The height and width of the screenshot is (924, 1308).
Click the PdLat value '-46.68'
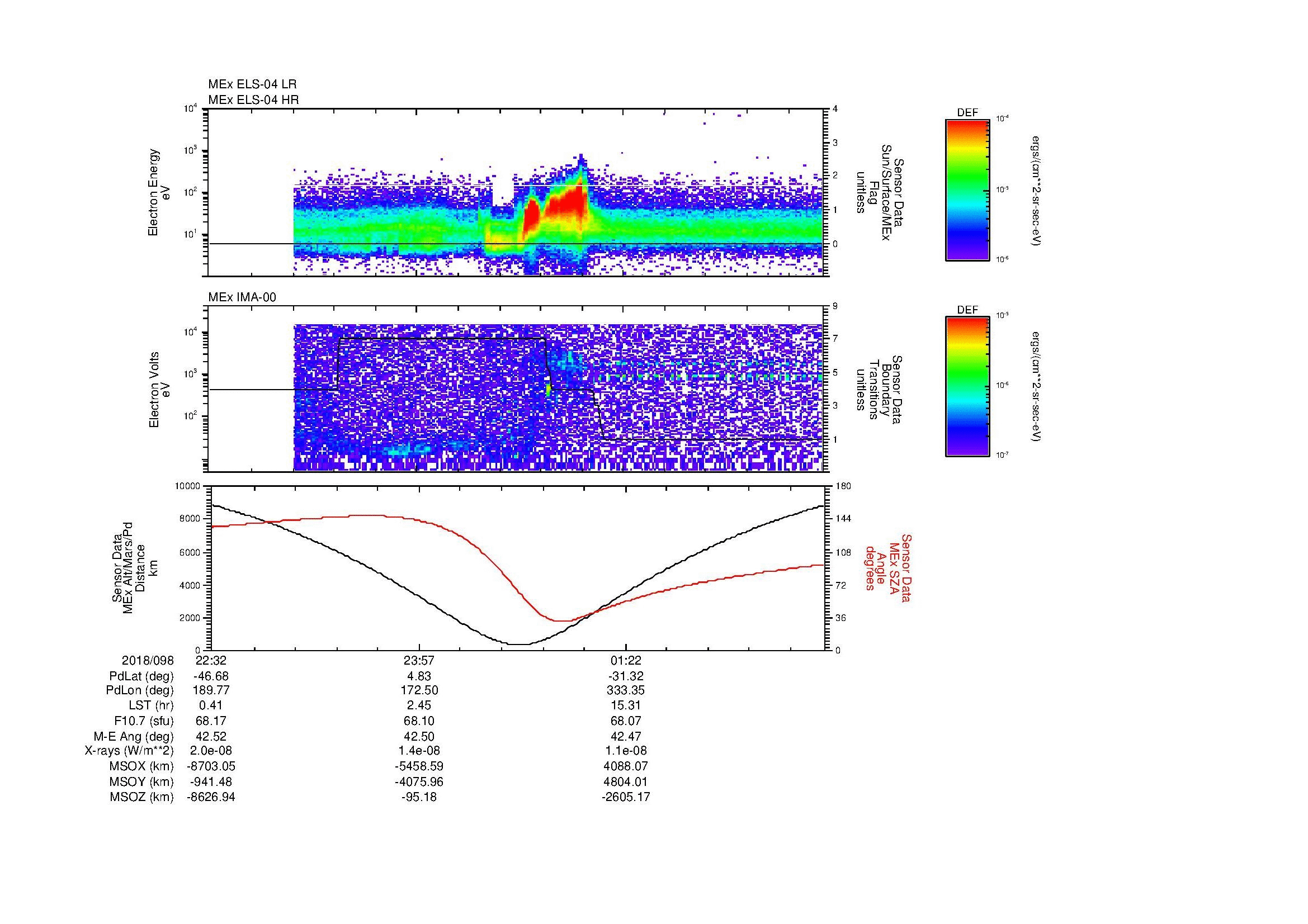tap(211, 676)
